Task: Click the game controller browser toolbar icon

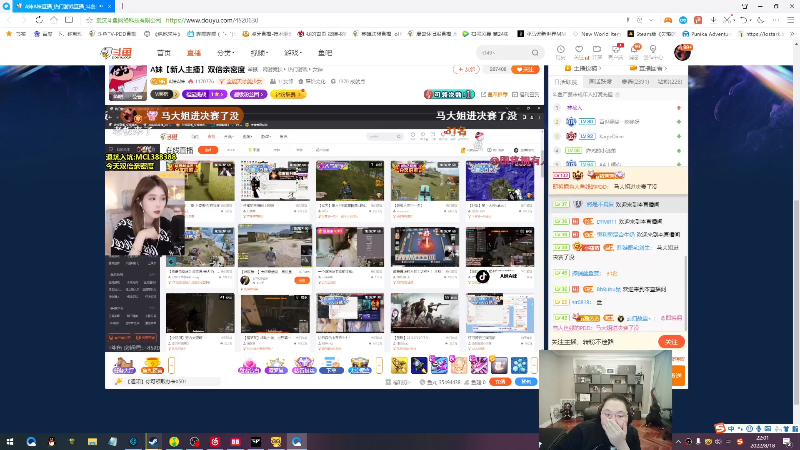Action: tap(667, 20)
